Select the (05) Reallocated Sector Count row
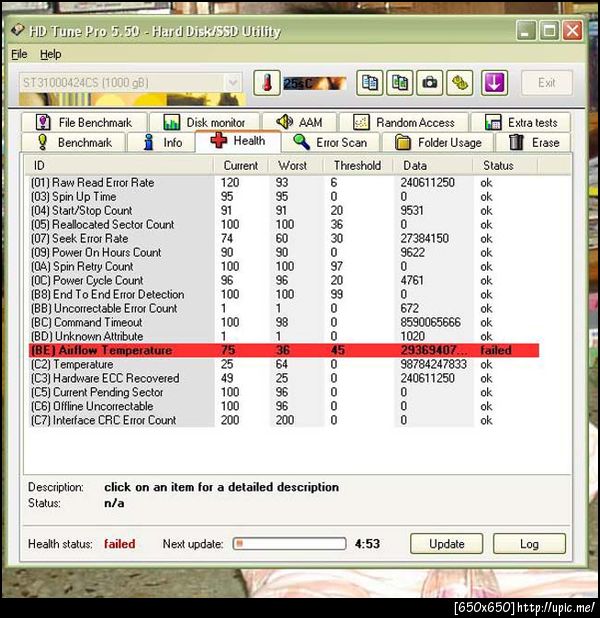Image resolution: width=600 pixels, height=618 pixels. point(284,224)
